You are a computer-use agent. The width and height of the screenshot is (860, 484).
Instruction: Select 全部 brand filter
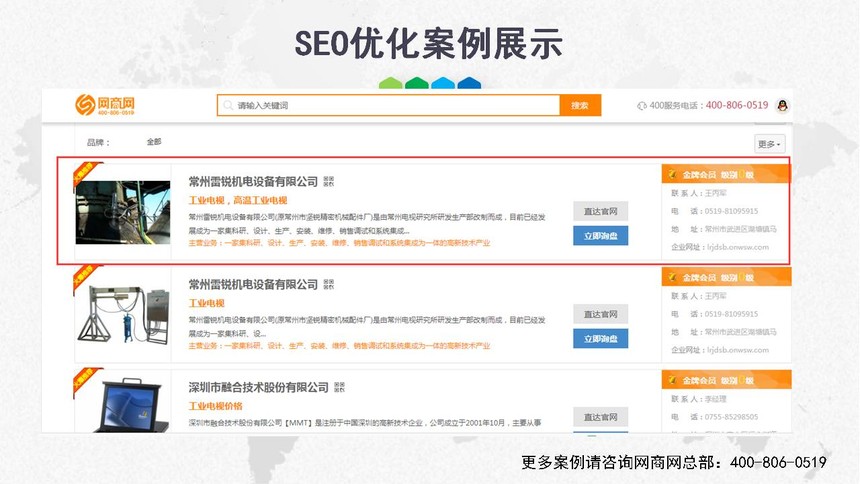(x=154, y=142)
